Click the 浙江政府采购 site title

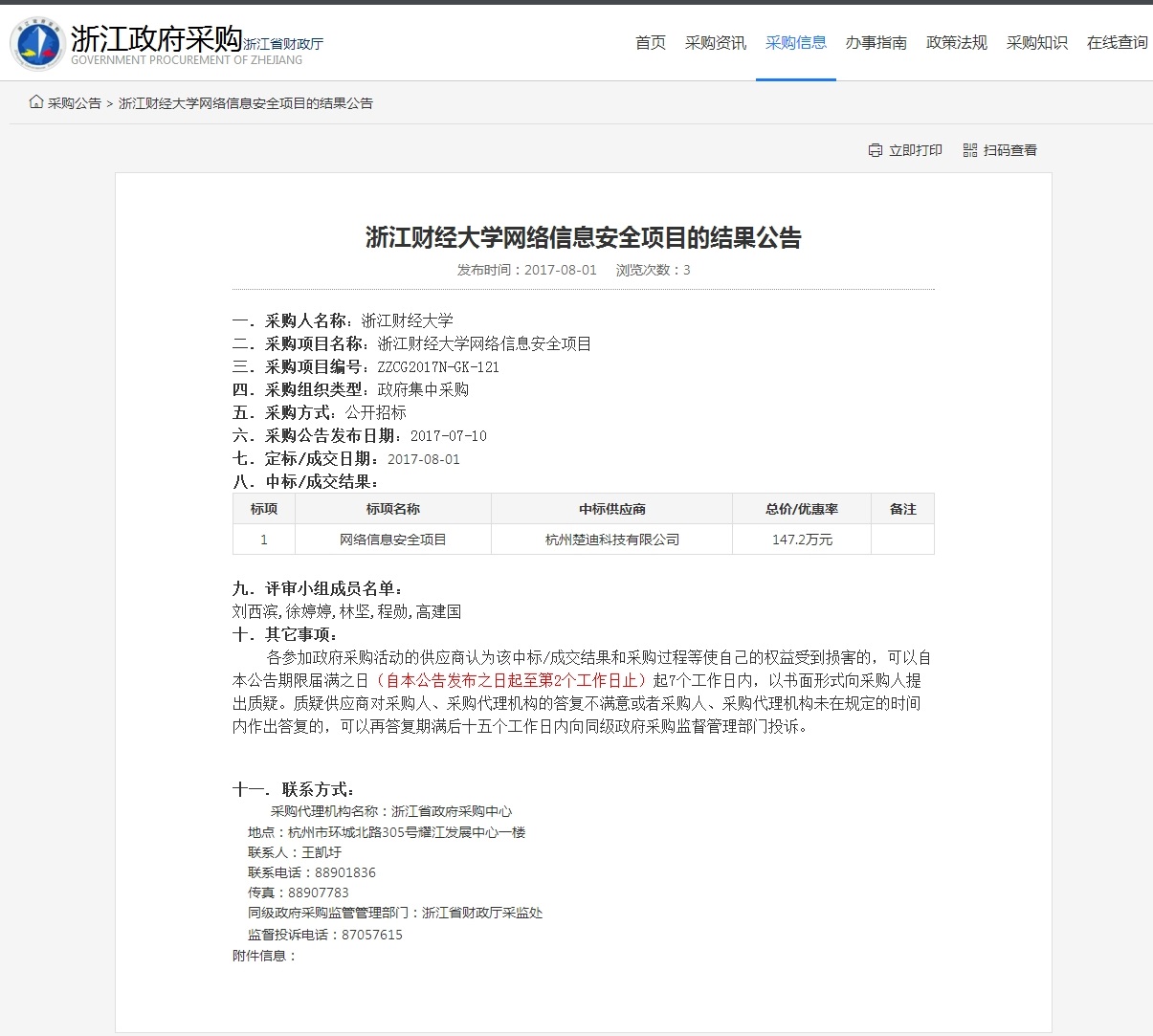point(157,39)
